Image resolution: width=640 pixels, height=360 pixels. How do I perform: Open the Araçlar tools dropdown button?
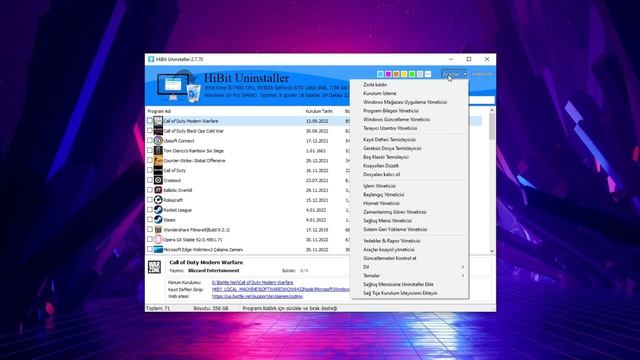pos(454,74)
